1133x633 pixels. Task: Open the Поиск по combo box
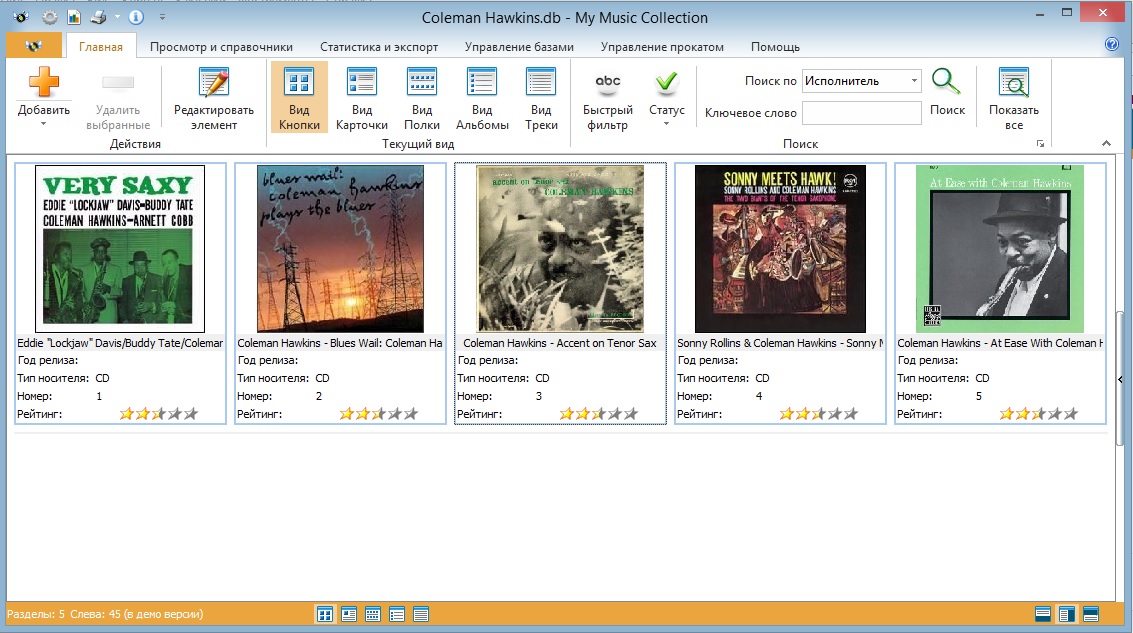point(861,81)
